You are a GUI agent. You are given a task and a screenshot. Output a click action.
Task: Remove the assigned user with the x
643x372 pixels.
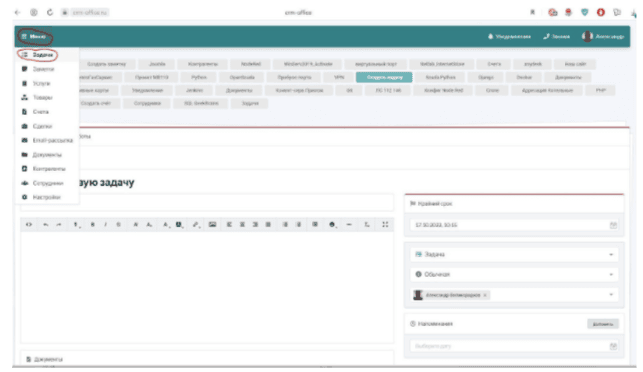485,295
